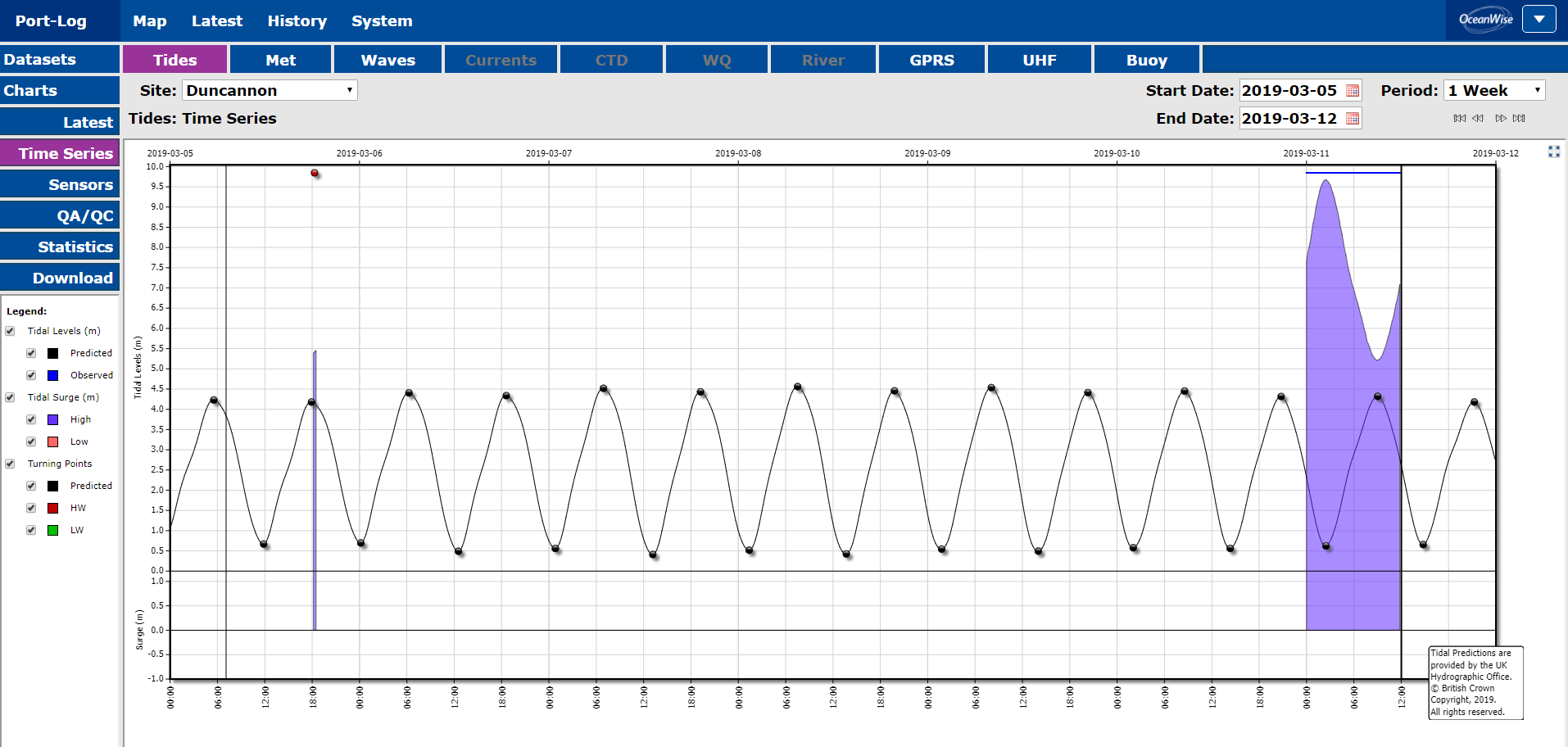This screenshot has width=1568, height=747.
Task: Click the OceanWise logo
Action: tap(1485, 20)
